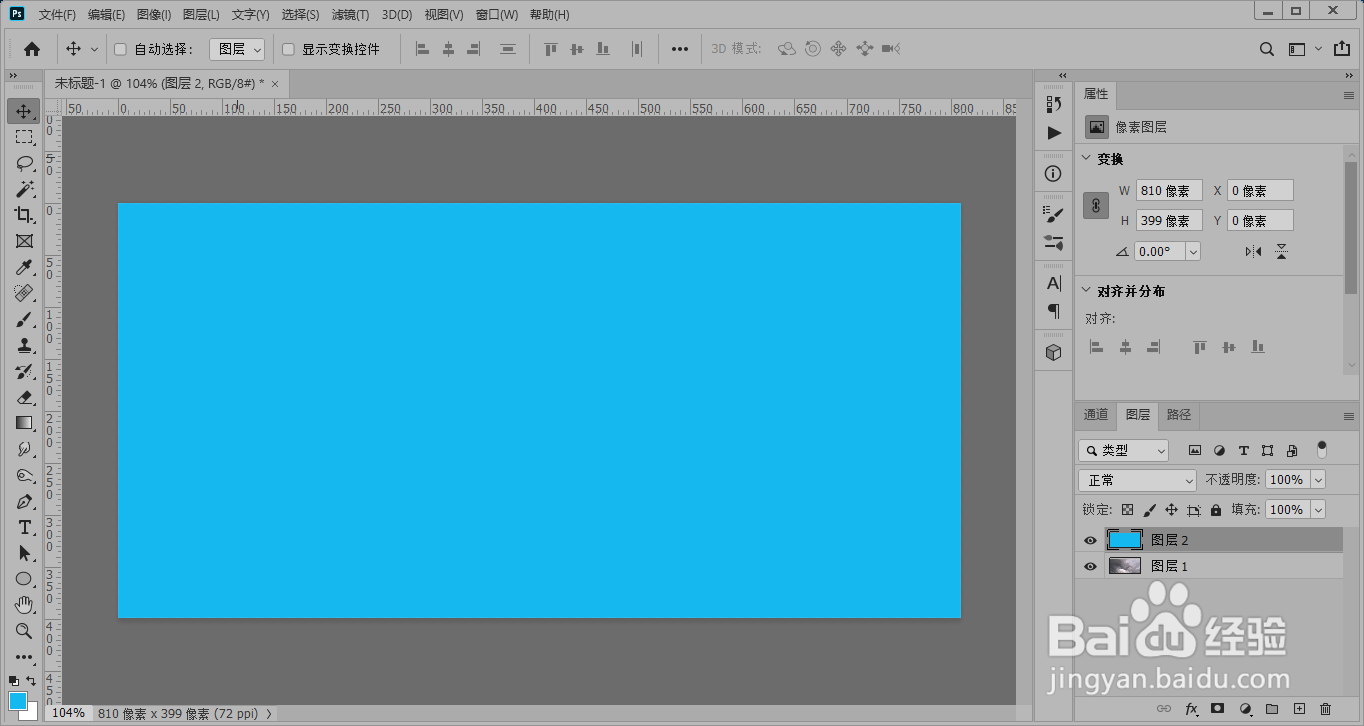Viewport: 1364px width, 726px height.
Task: Open the 不透明度 opacity dropdown arrow
Action: [1318, 480]
